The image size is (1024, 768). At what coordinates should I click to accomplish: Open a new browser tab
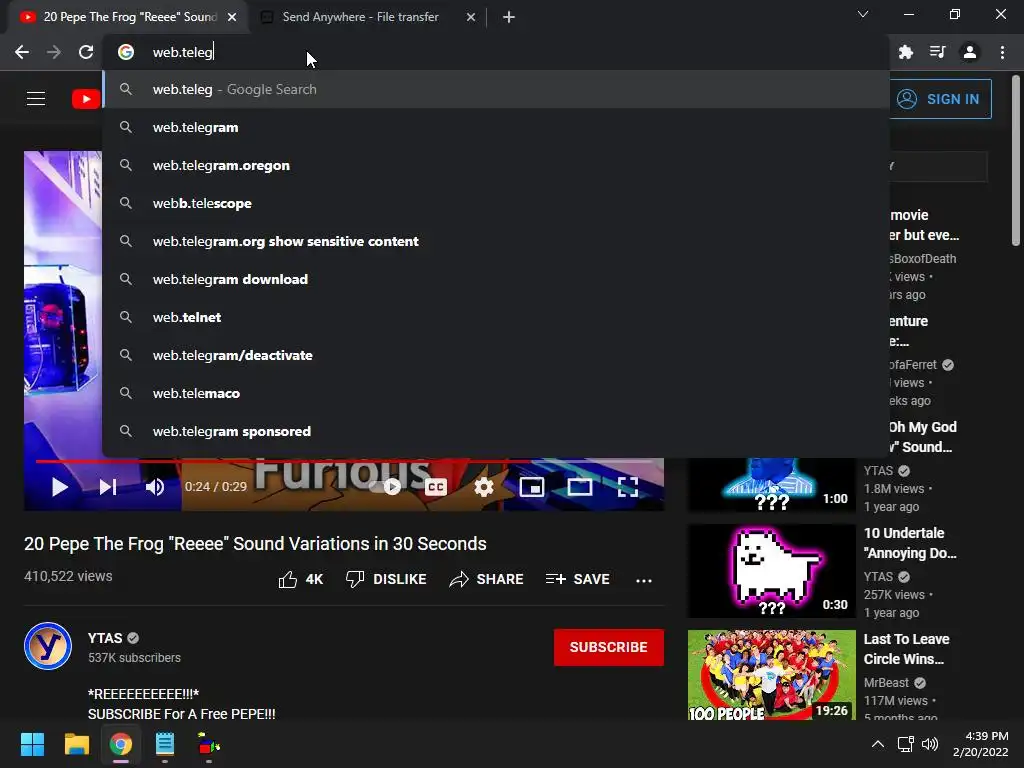coord(509,17)
